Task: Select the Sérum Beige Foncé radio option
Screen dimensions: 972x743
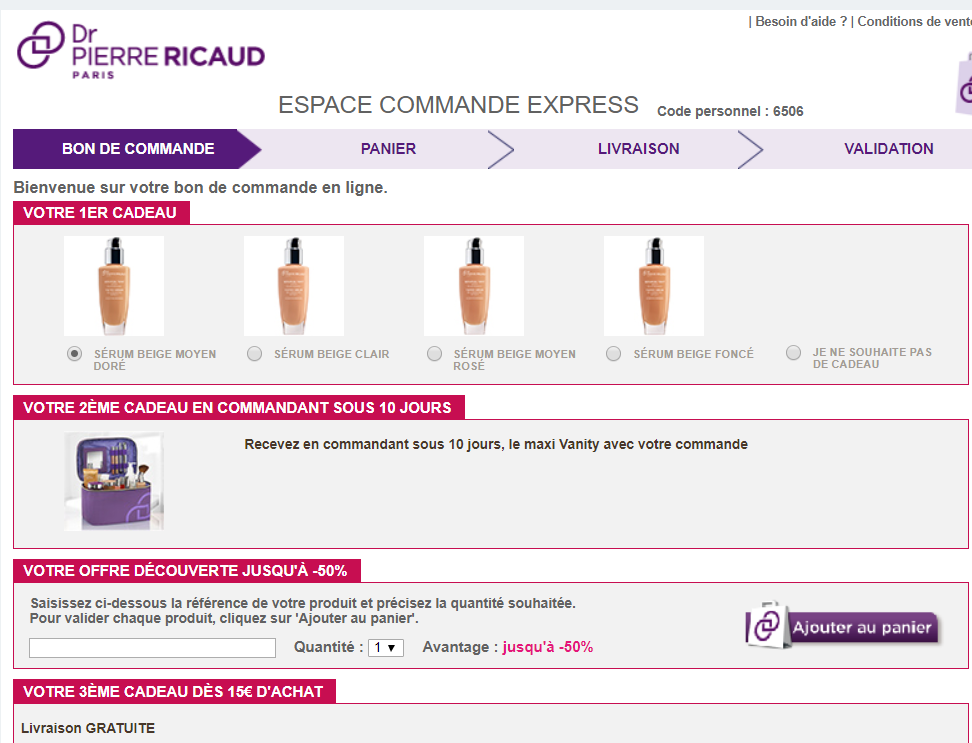Action: pyautogui.click(x=614, y=354)
